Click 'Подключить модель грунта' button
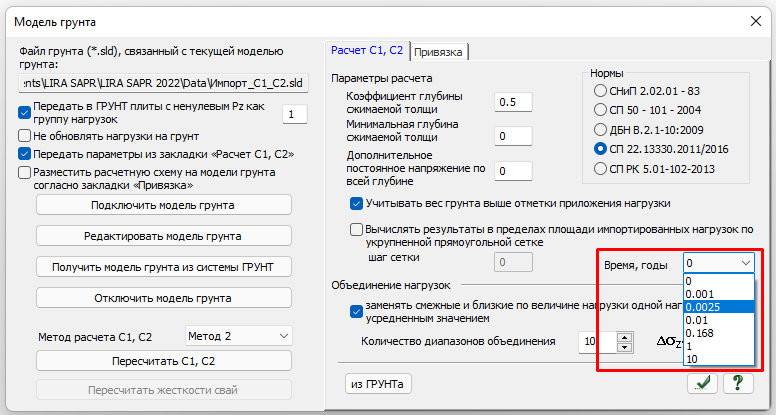 [x=163, y=205]
